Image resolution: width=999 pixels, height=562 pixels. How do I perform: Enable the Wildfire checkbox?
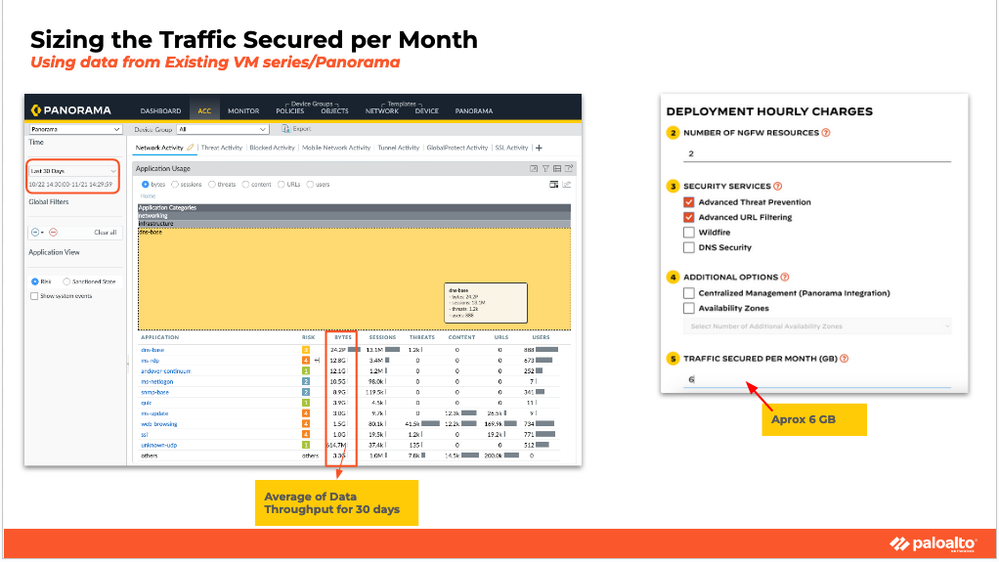click(689, 233)
